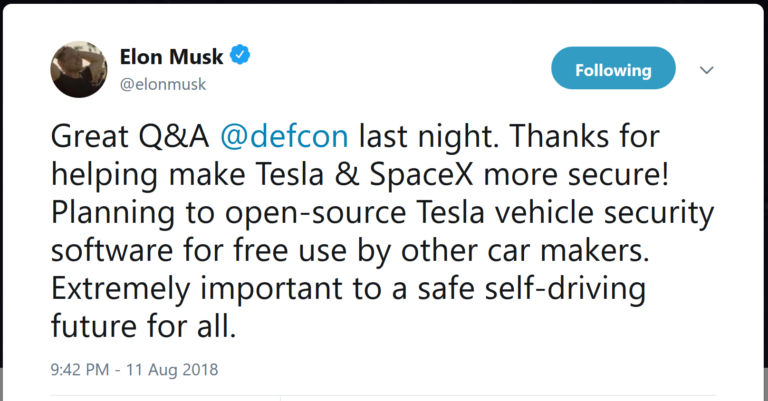Screen dimensions: 768x401
Task: Click 'open-source' in the tweet text
Action: pyautogui.click(x=315, y=213)
